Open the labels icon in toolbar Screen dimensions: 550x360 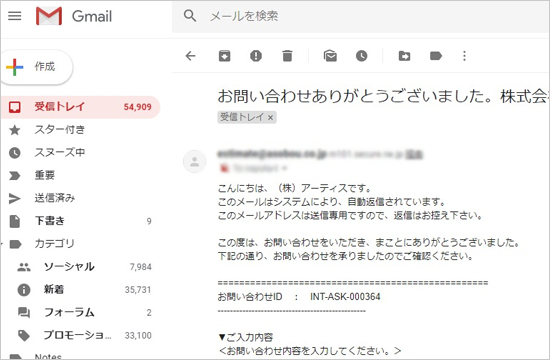tap(436, 56)
